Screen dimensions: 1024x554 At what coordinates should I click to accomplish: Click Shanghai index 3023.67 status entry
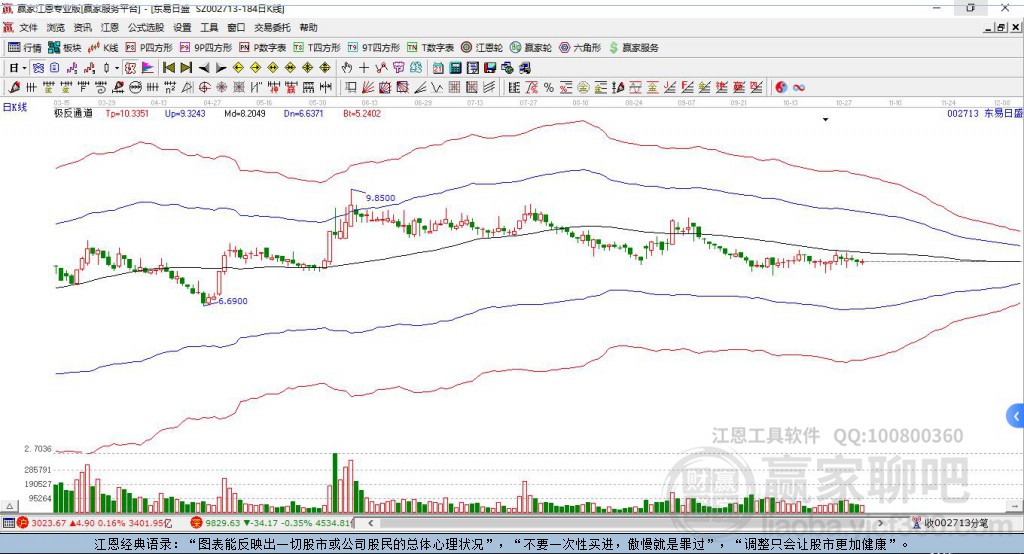(x=97, y=523)
